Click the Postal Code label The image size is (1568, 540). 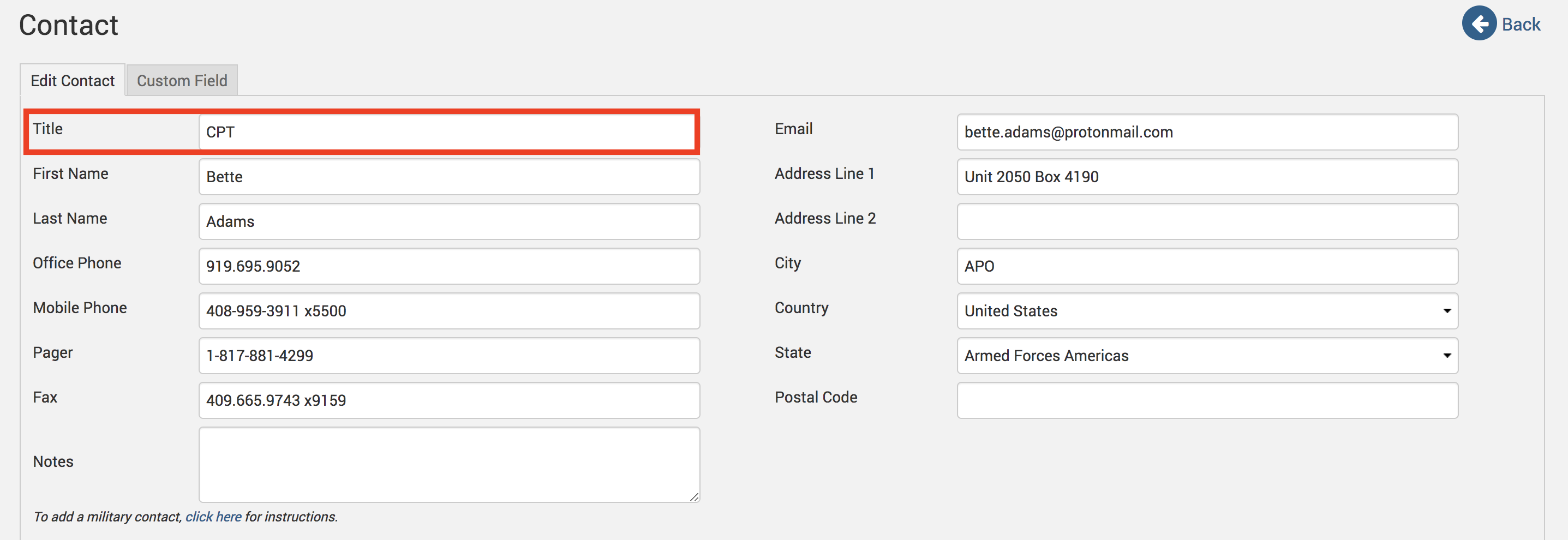pyautogui.click(x=816, y=397)
